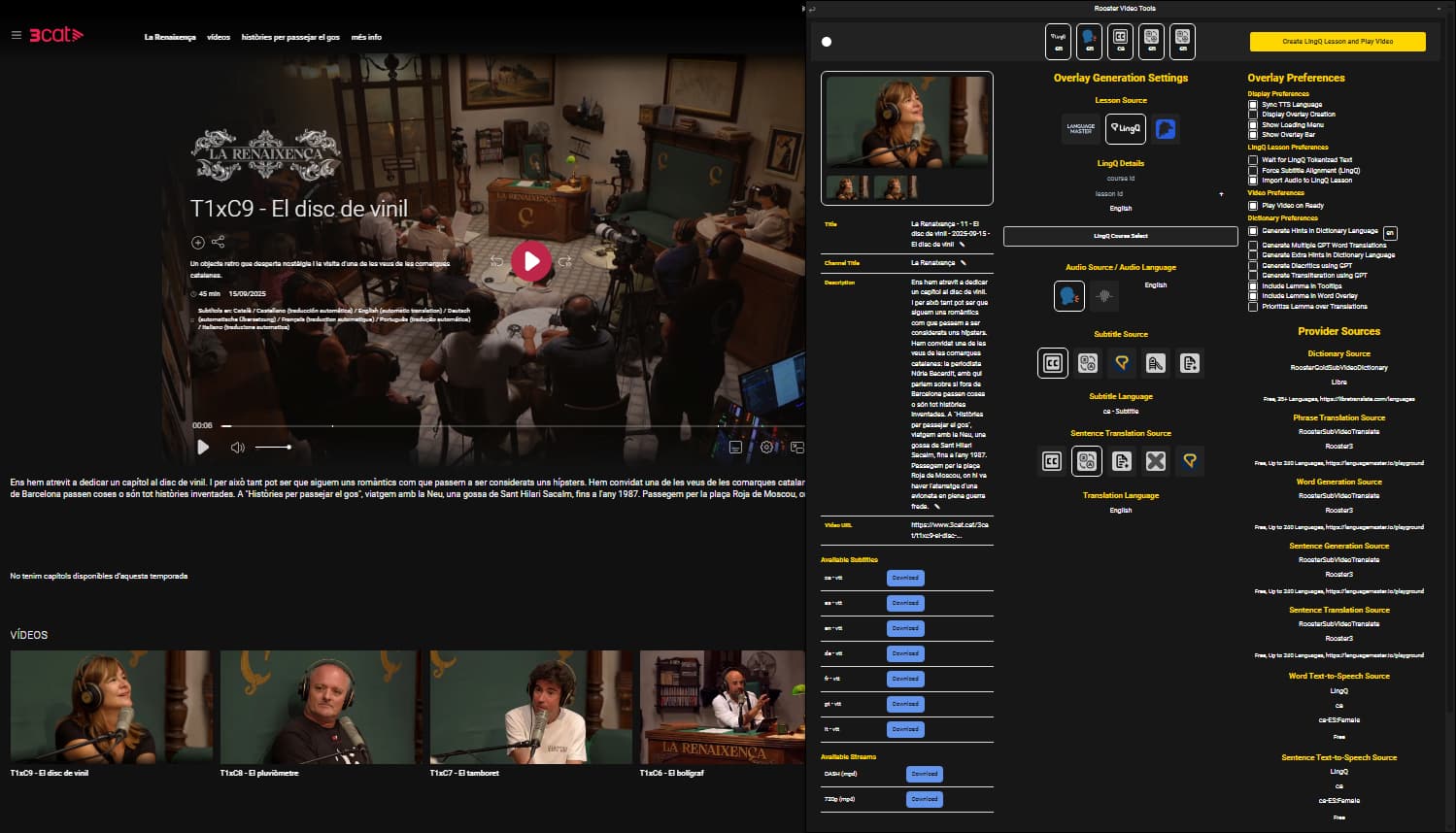
Task: Open the LingQ Course Select dropdown
Action: [1120, 236]
